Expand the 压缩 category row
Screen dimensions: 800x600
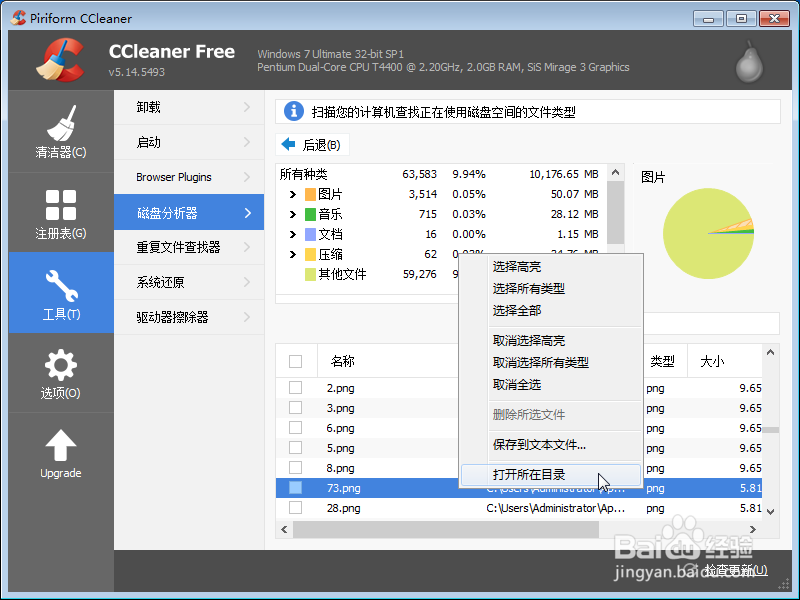292,254
